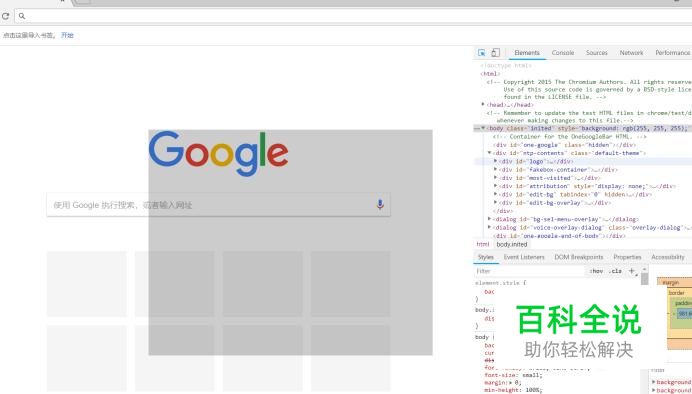Focus the browser address bar field
The width and height of the screenshot is (692, 394).
353,16
